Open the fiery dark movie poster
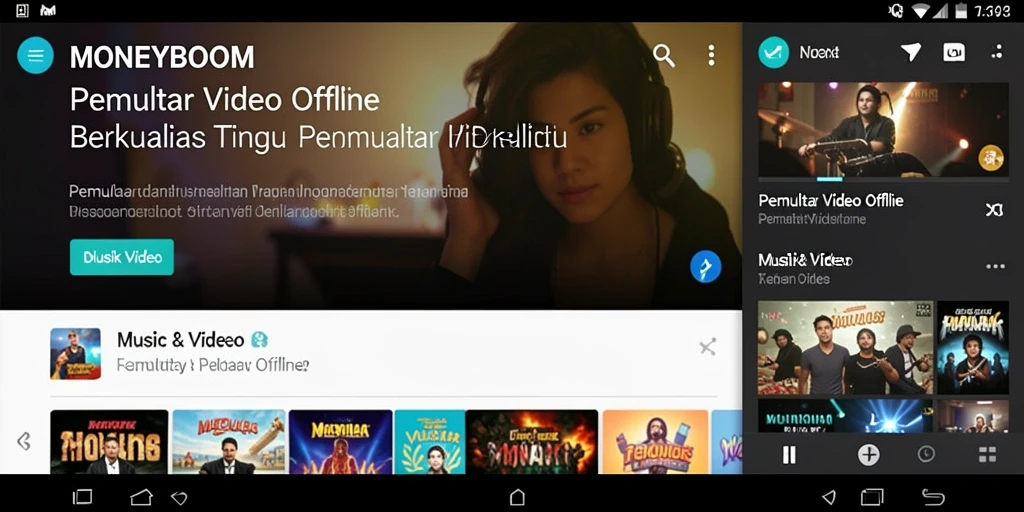Viewport: 1024px width, 512px height. 532,441
